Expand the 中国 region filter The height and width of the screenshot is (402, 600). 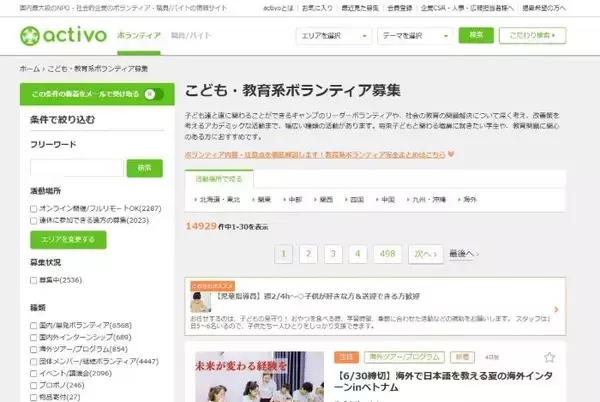[x=385, y=199]
